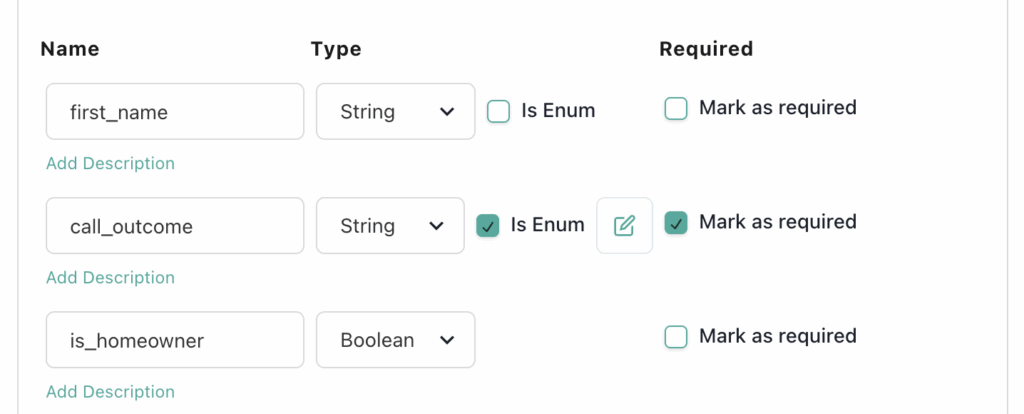Viewport: 1024px width, 414px height.
Task: Uncheck the required checkbox for call_outcome
Action: pyautogui.click(x=676, y=223)
